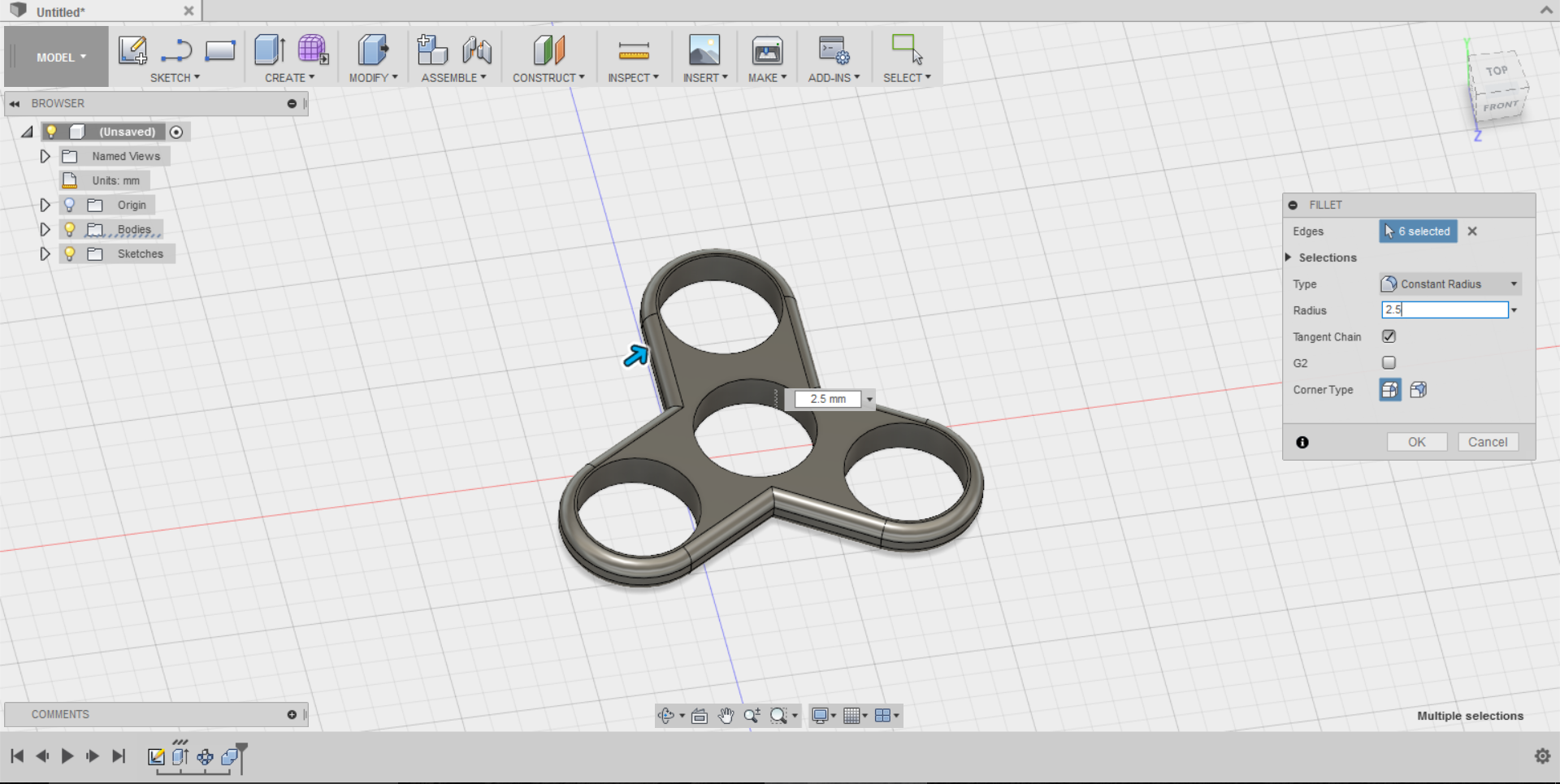
Task: Click the move feature in timeline
Action: (206, 757)
